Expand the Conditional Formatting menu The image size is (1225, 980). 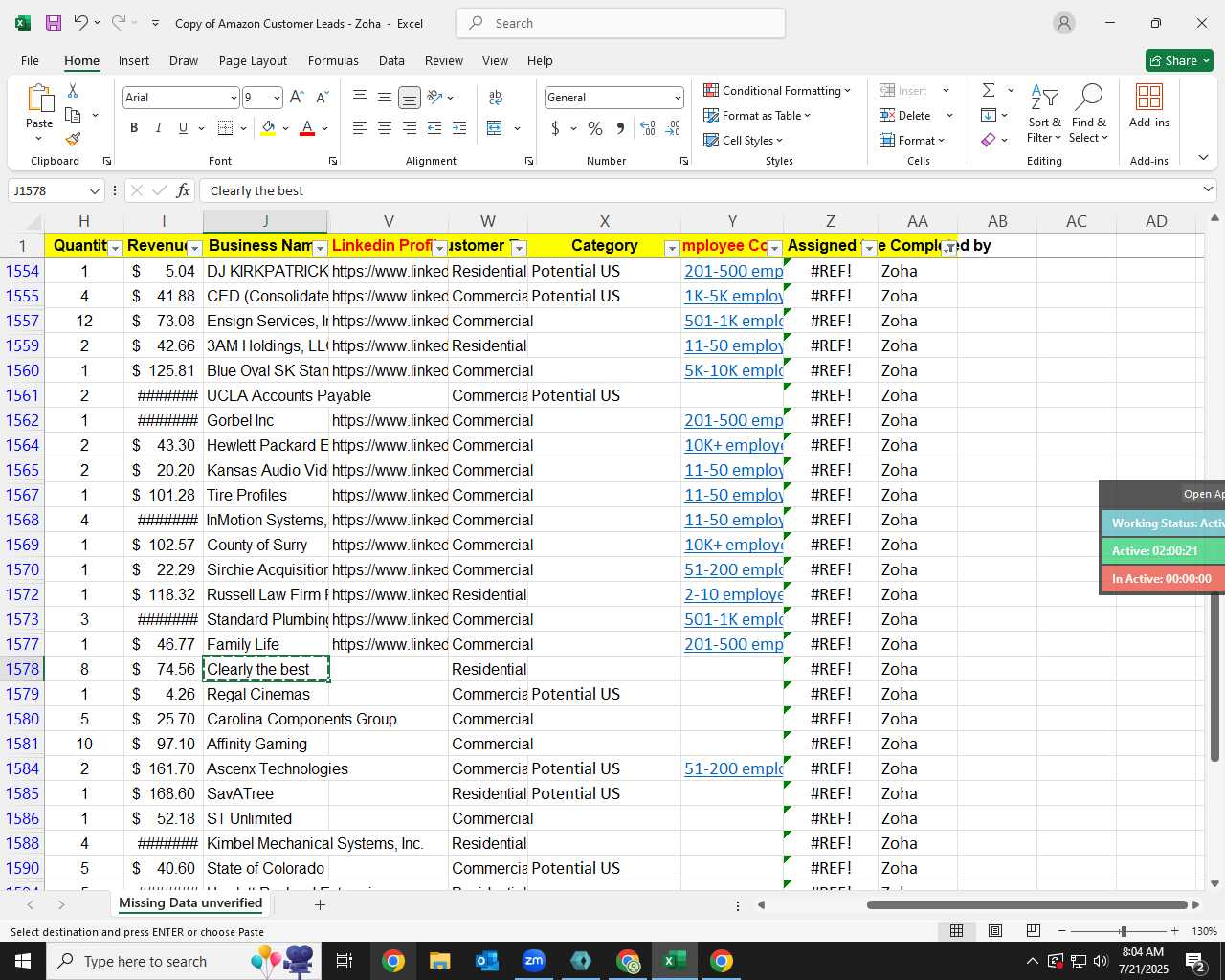click(776, 90)
